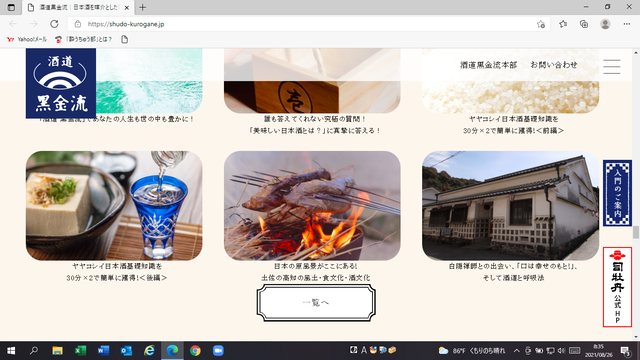Open the touch keyboard tray icon
The width and height of the screenshot is (640, 360).
[x=575, y=351]
